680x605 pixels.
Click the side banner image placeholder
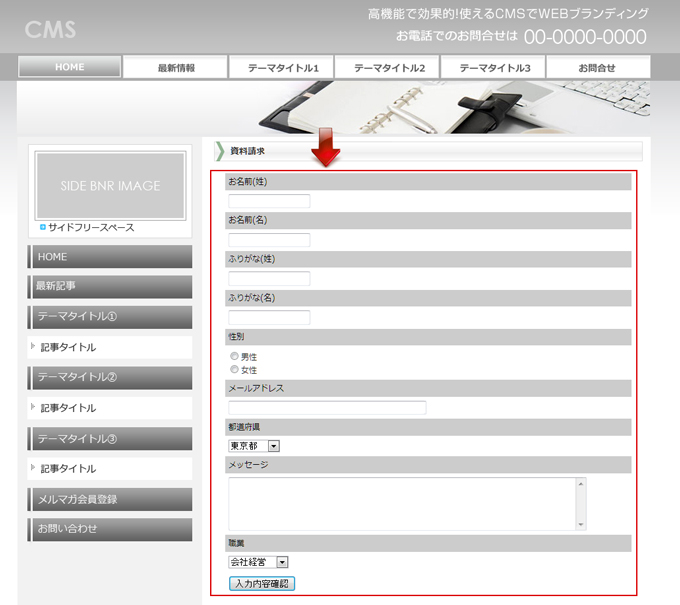[x=110, y=186]
